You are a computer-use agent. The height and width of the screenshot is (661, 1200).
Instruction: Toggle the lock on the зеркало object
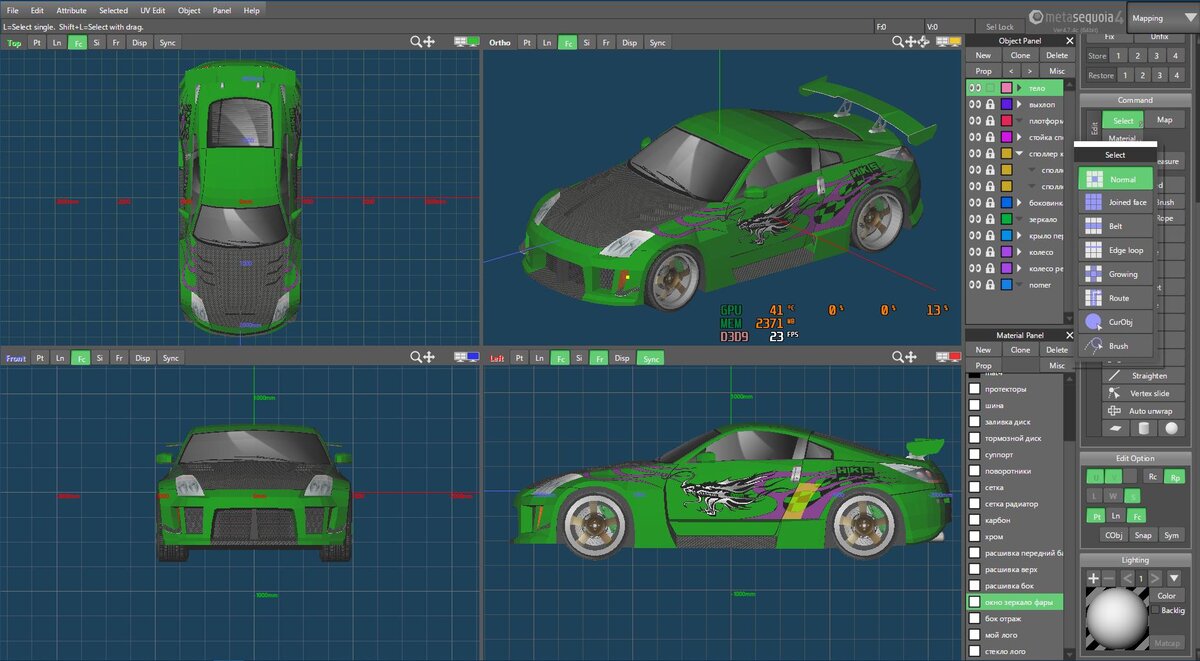pyautogui.click(x=990, y=219)
